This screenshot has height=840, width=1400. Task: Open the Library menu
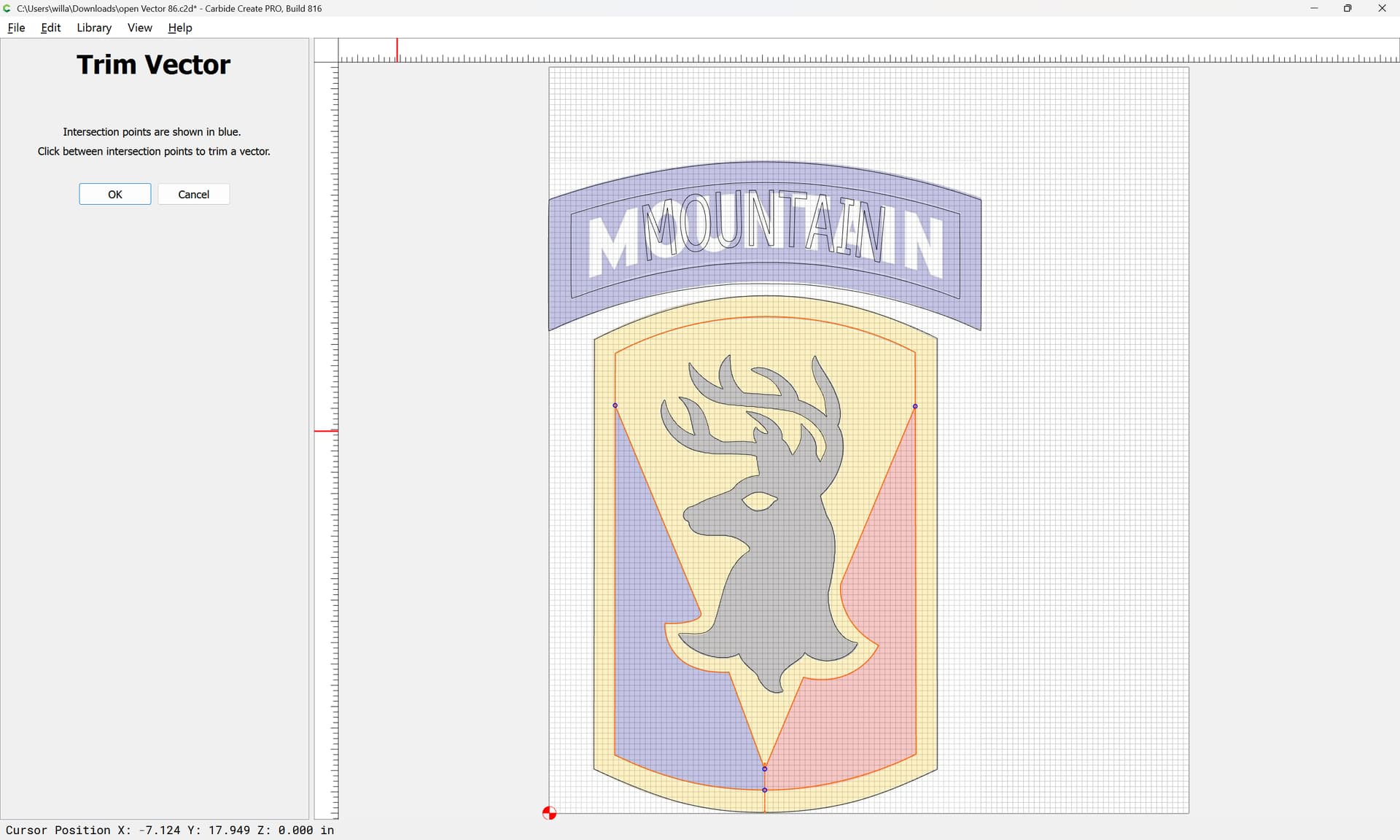(94, 28)
